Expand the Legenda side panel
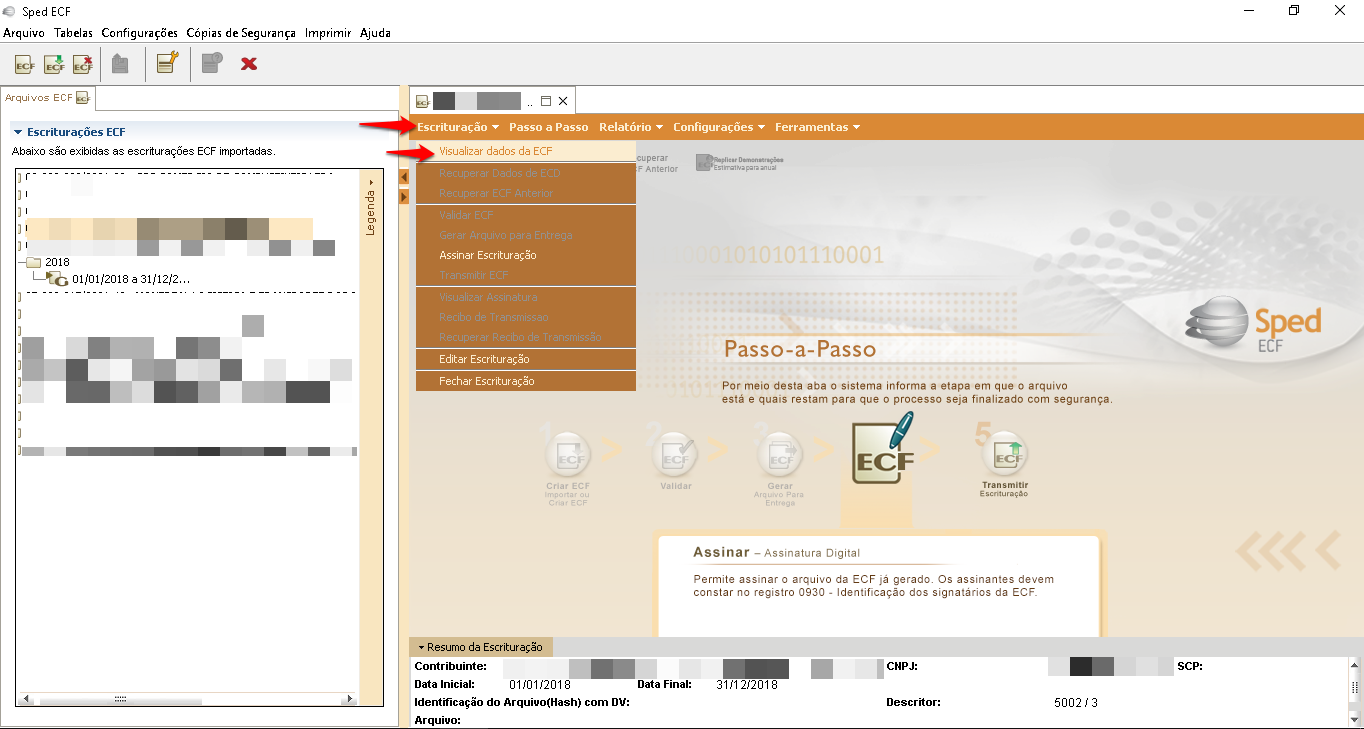This screenshot has height=729, width=1364. coord(370,208)
